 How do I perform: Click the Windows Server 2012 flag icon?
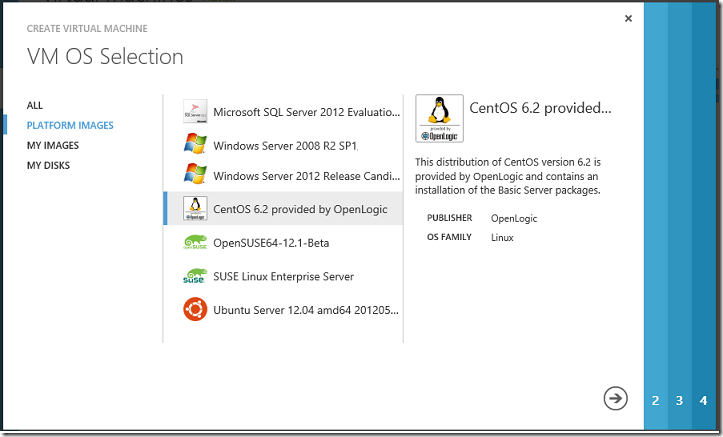click(195, 174)
